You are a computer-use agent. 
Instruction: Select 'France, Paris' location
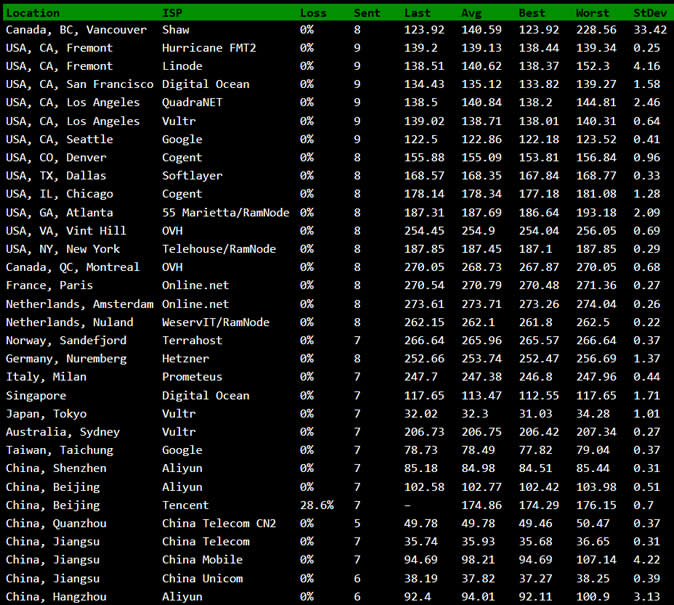[49, 286]
